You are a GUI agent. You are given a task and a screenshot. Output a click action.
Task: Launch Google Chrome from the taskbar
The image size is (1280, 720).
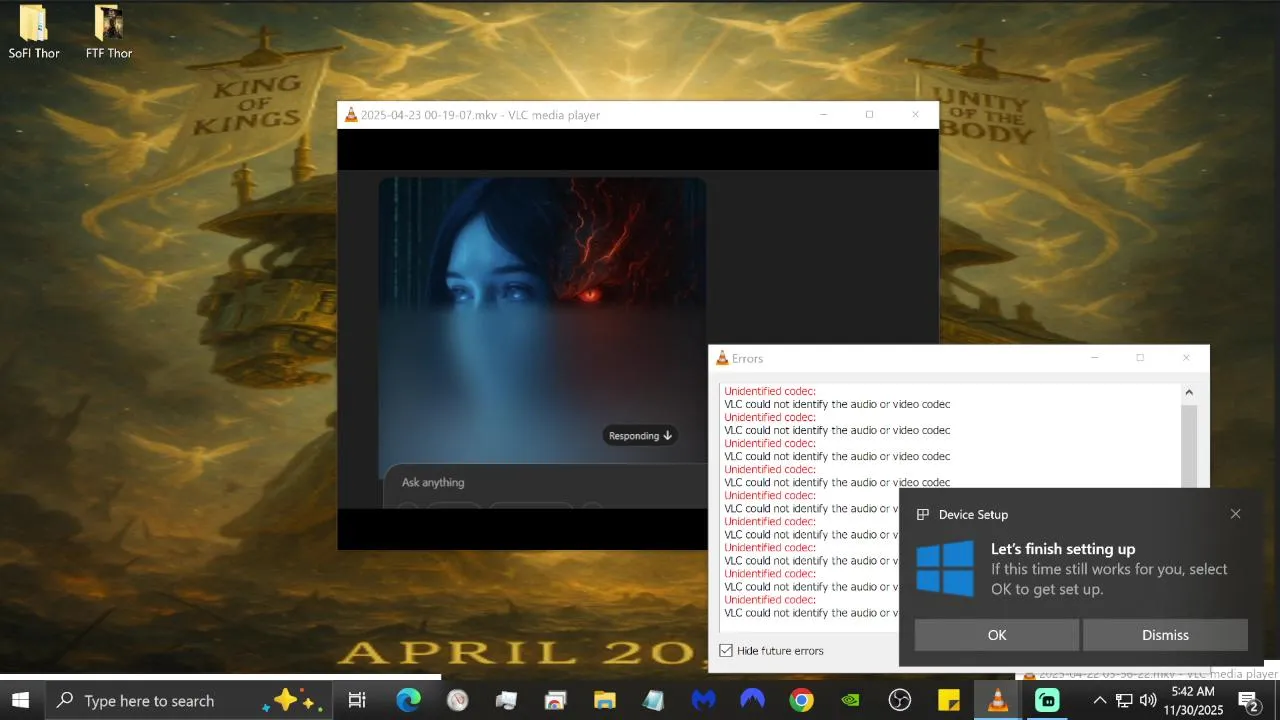(801, 701)
